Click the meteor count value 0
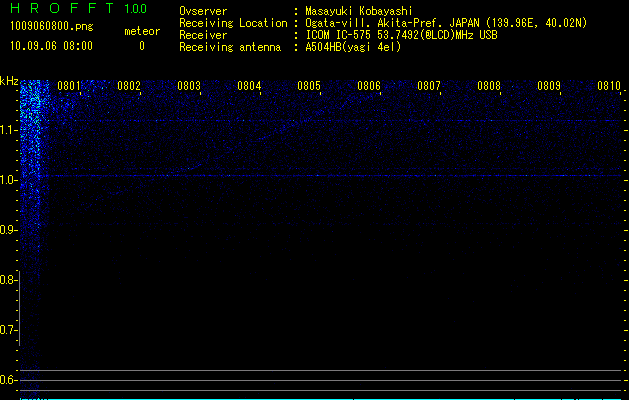The height and width of the screenshot is (400, 629). click(142, 46)
